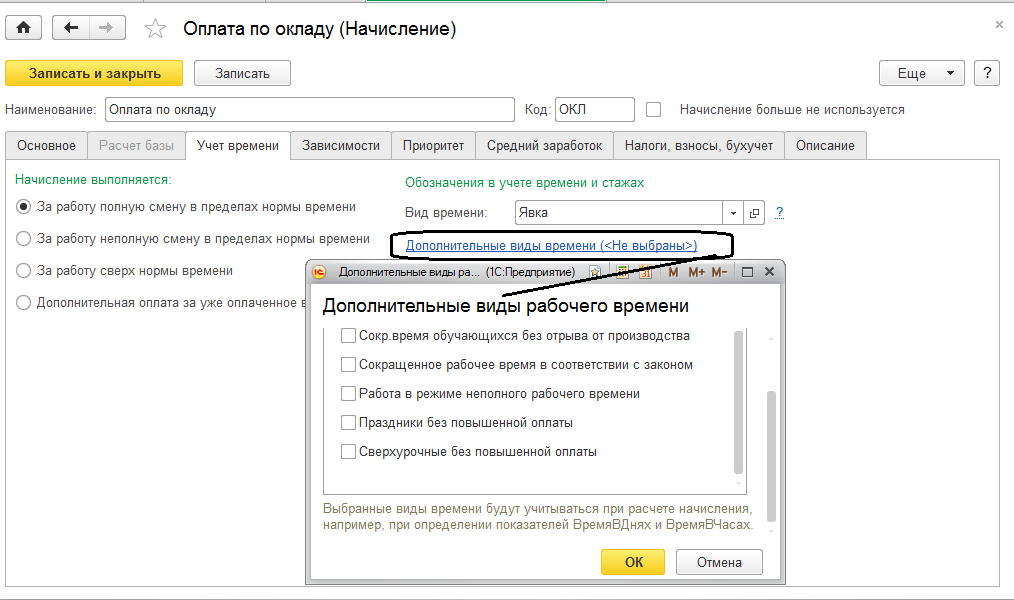Click the M memory button in dialog title

[x=673, y=272]
